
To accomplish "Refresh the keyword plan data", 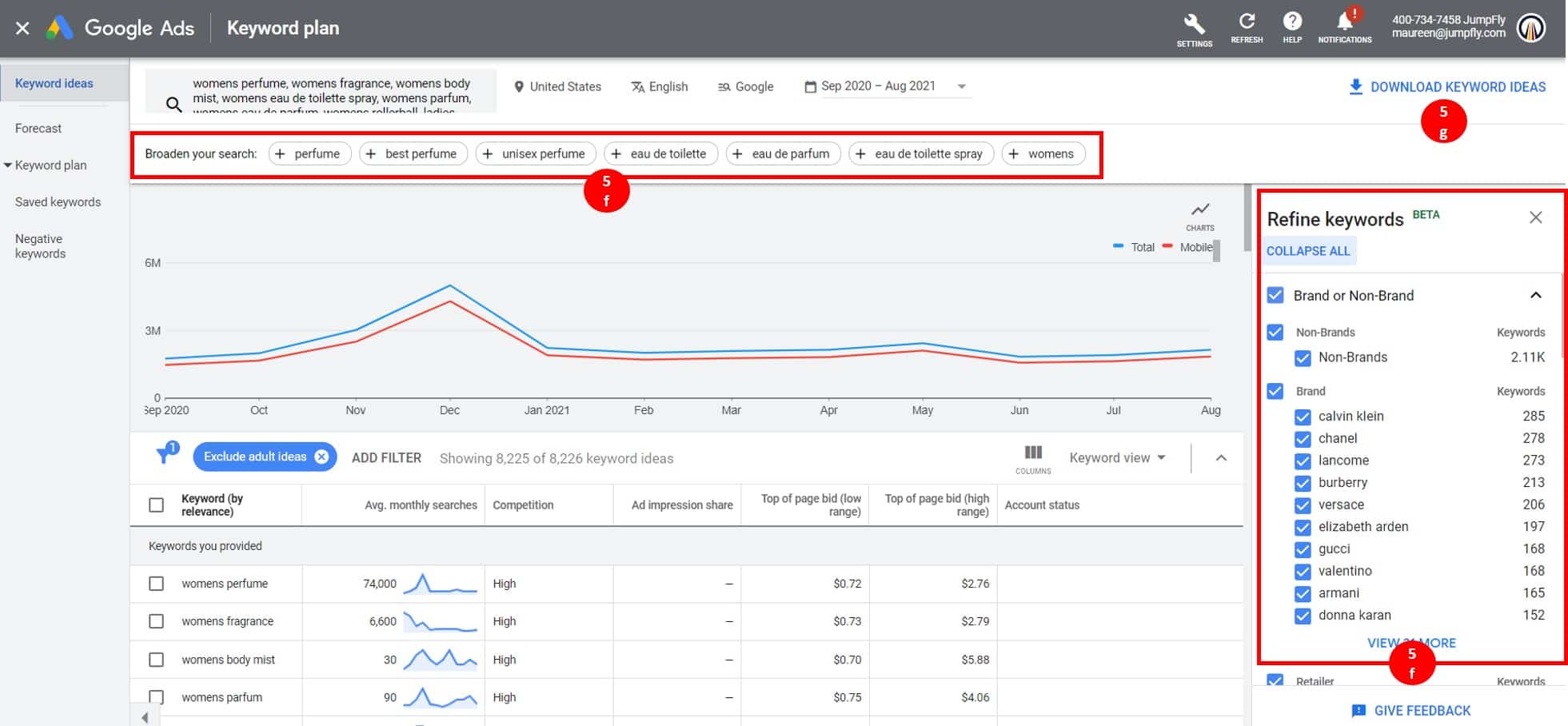I will pyautogui.click(x=1247, y=27).
